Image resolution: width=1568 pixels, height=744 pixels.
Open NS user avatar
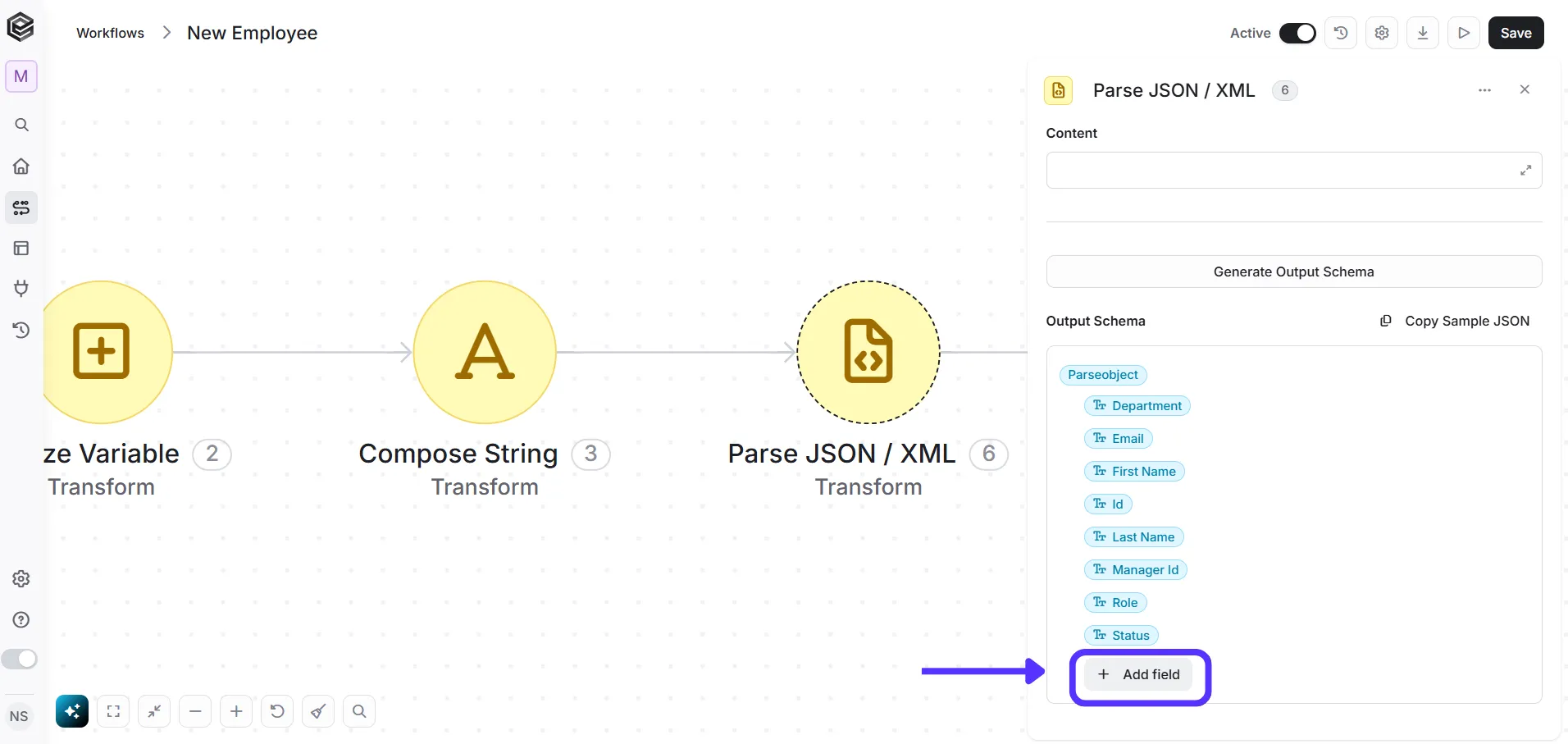tap(19, 716)
